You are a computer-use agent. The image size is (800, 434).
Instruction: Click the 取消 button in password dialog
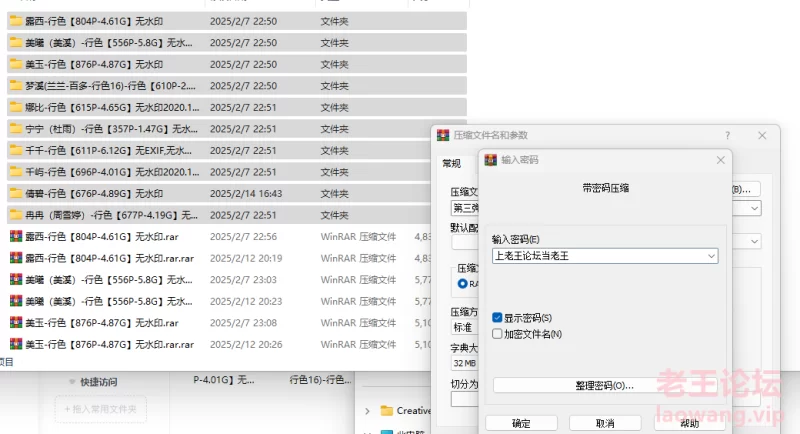[x=605, y=423]
